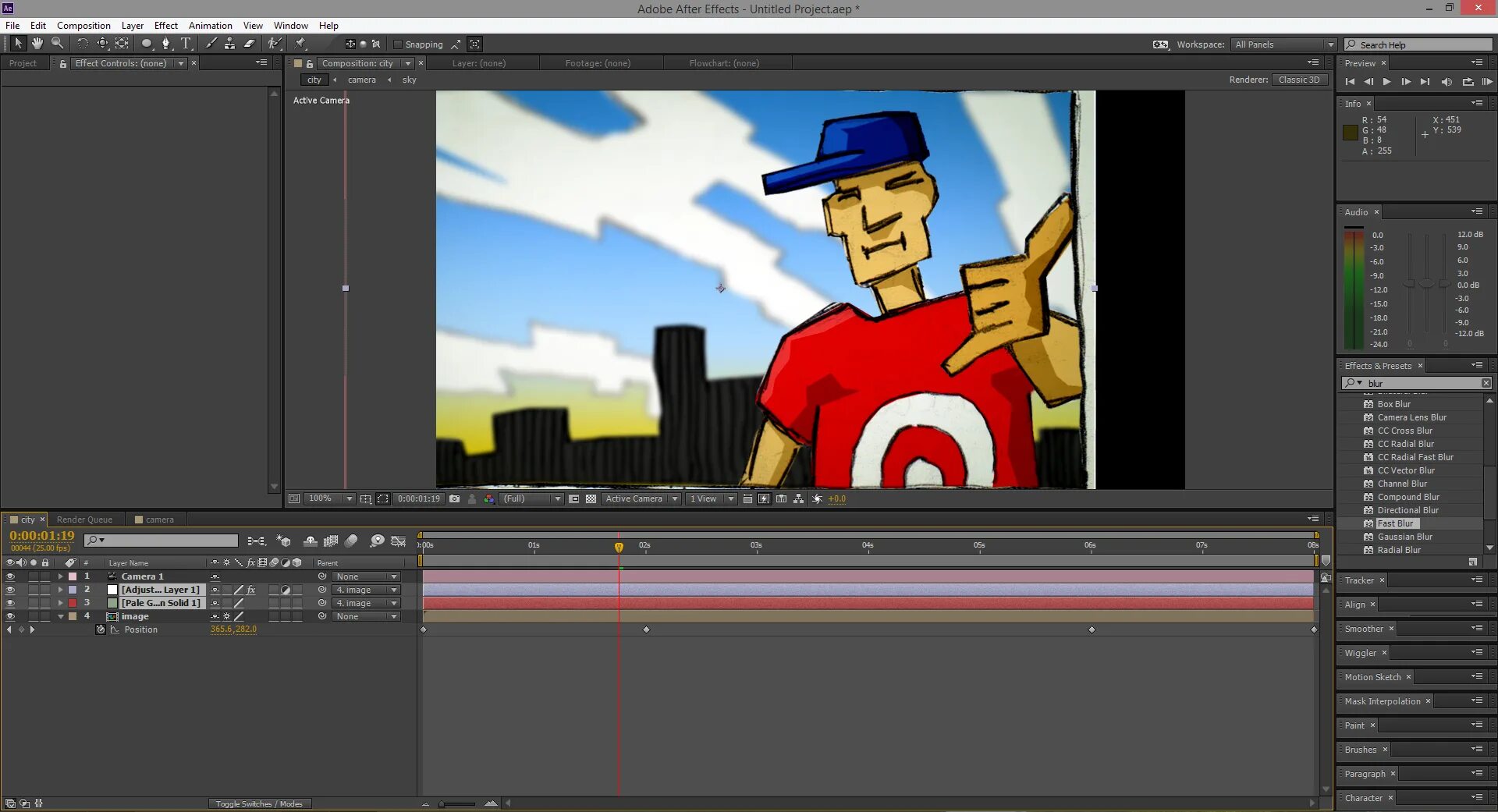Hide the Adjustment Layer 1 layer
This screenshot has width=1498, height=812.
point(10,590)
